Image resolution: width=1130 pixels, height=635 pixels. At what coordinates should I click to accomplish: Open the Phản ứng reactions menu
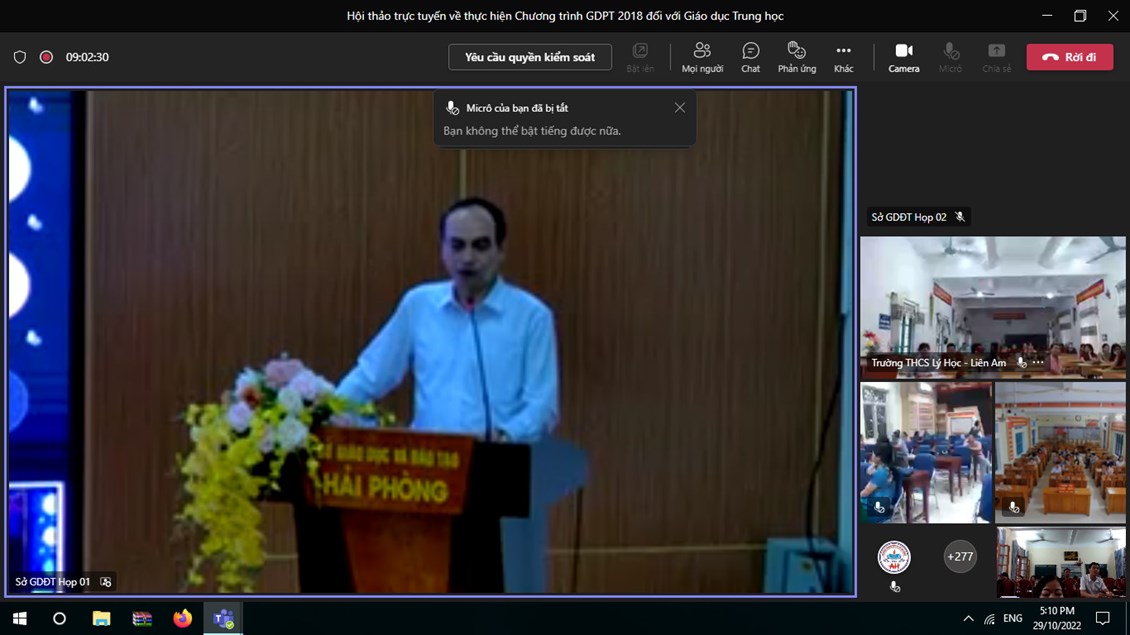796,57
